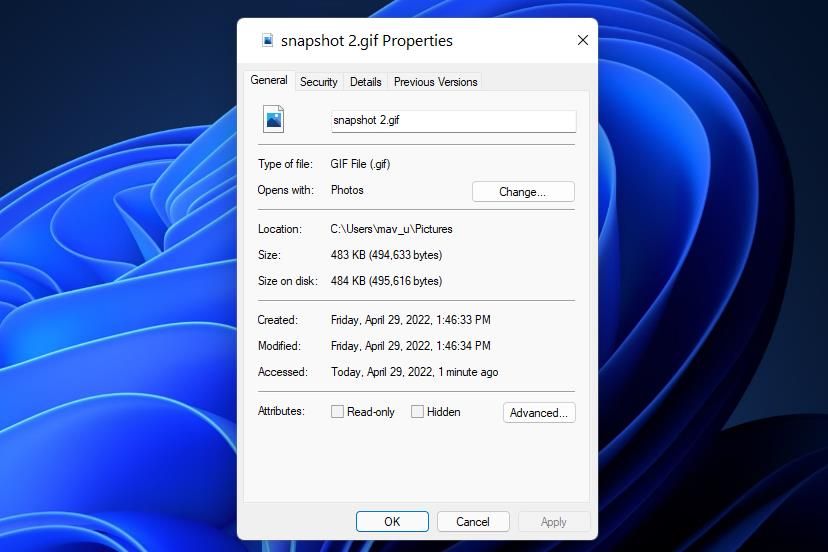Click the 'Type of file:' label
Screen dimensions: 828x552
(285, 164)
